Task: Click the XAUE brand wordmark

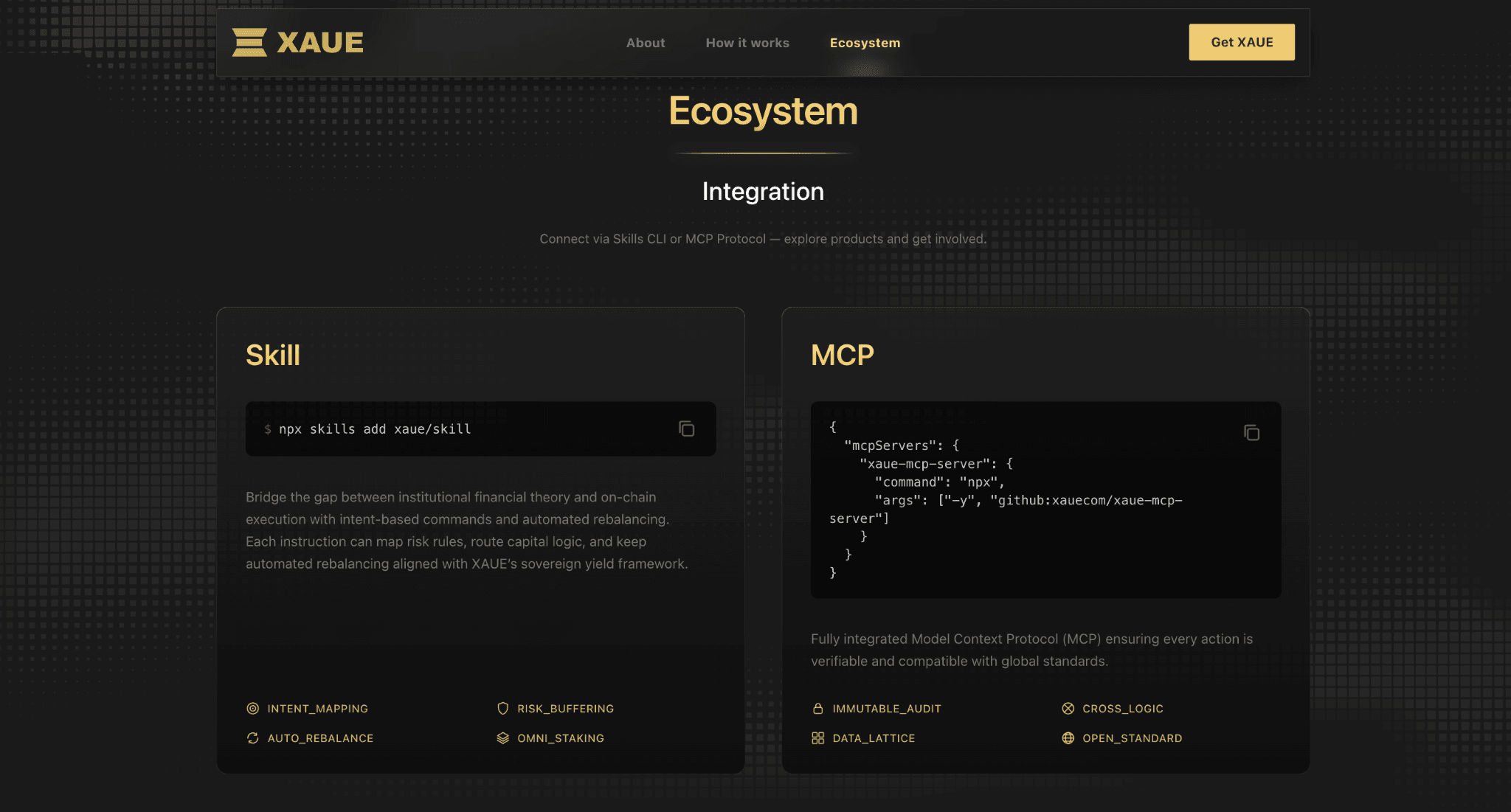Action: [320, 43]
